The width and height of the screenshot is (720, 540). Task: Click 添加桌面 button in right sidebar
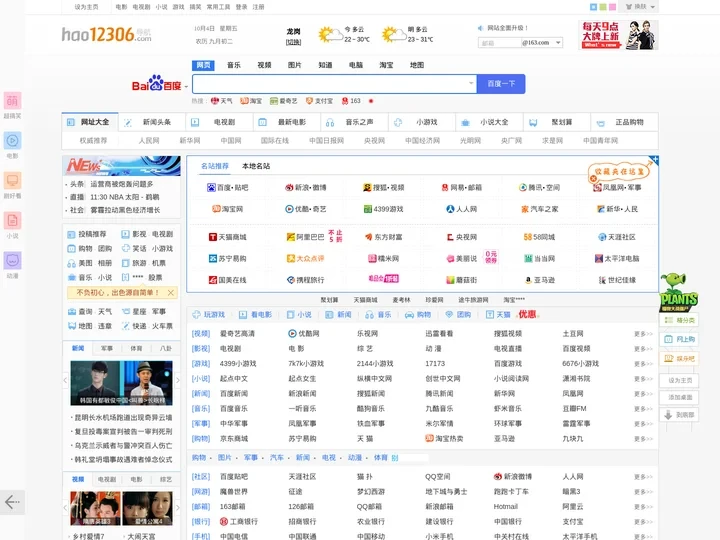679,397
